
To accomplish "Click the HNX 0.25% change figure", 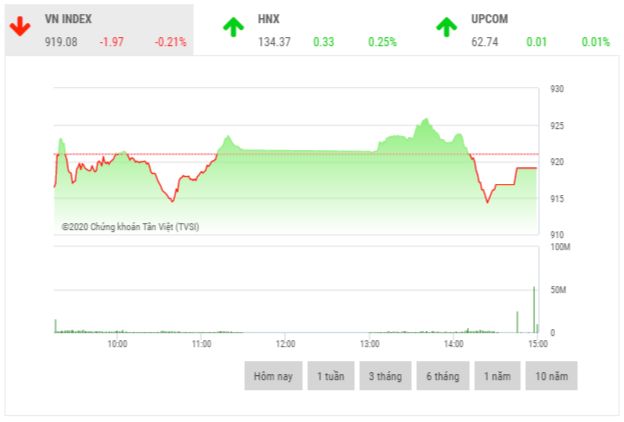I will click(x=382, y=42).
